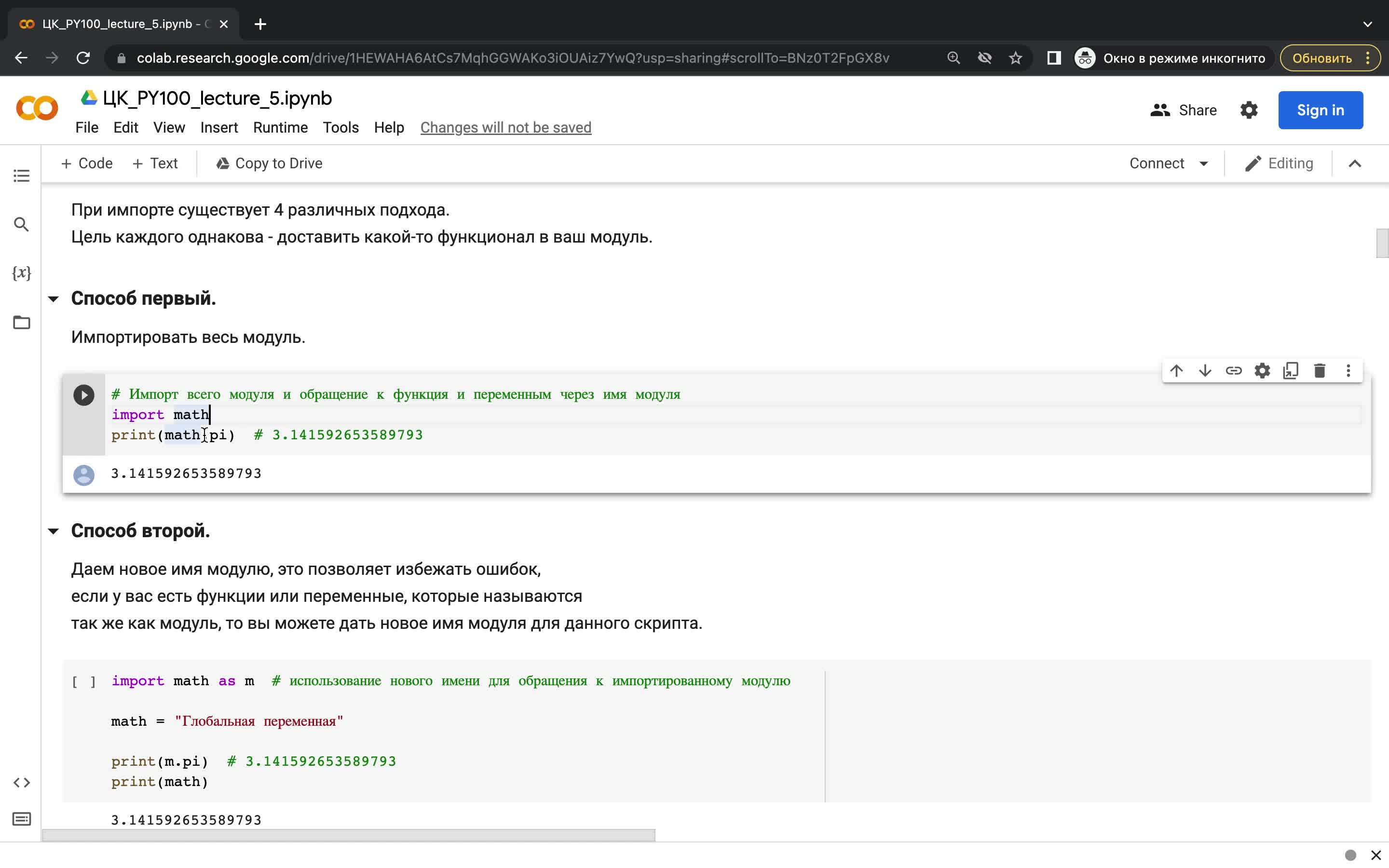The width and height of the screenshot is (1389, 868).
Task: Open code snippets icon in left sidebar
Action: tap(21, 783)
